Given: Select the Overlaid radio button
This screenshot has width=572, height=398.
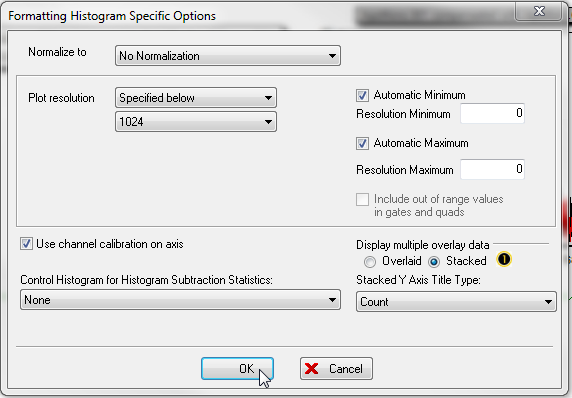Looking at the screenshot, I should click(370, 262).
